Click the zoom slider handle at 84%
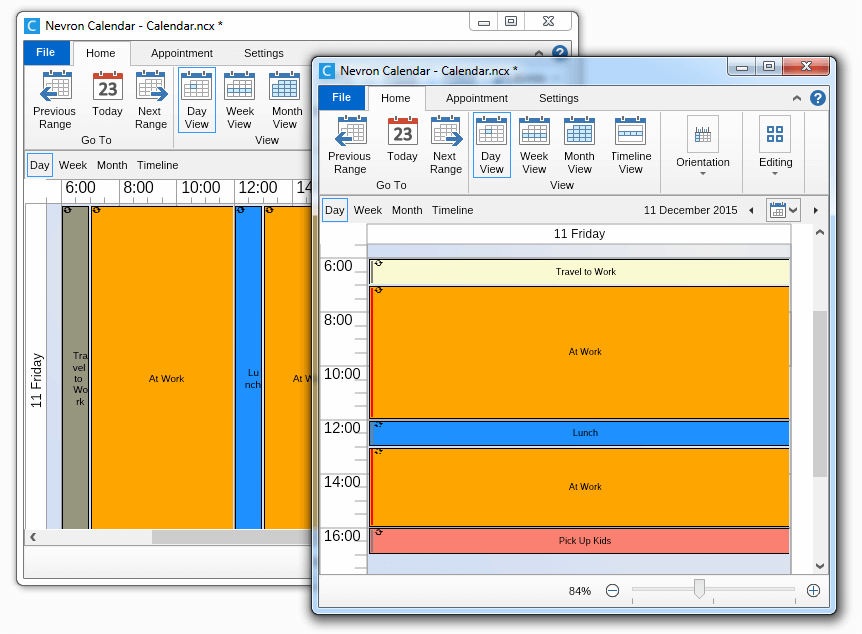The height and width of the screenshot is (634, 862). (x=699, y=590)
